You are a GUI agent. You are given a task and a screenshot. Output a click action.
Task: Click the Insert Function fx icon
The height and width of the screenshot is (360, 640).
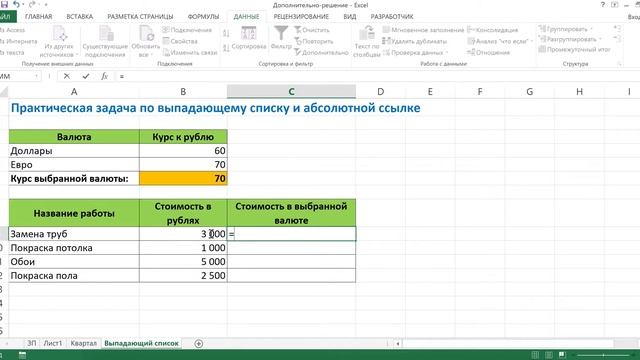pyautogui.click(x=104, y=76)
